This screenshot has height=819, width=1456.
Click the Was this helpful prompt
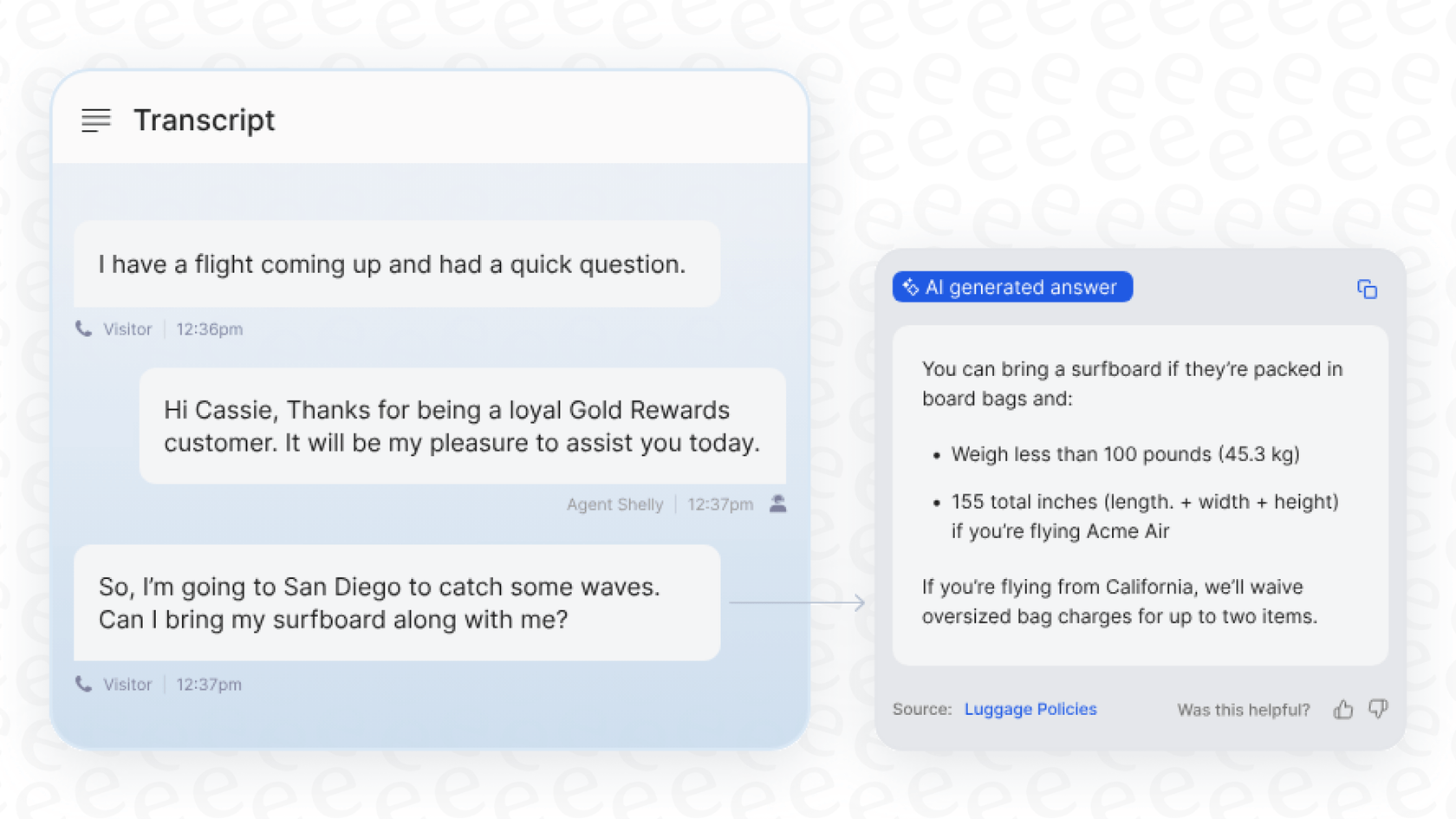[1243, 709]
